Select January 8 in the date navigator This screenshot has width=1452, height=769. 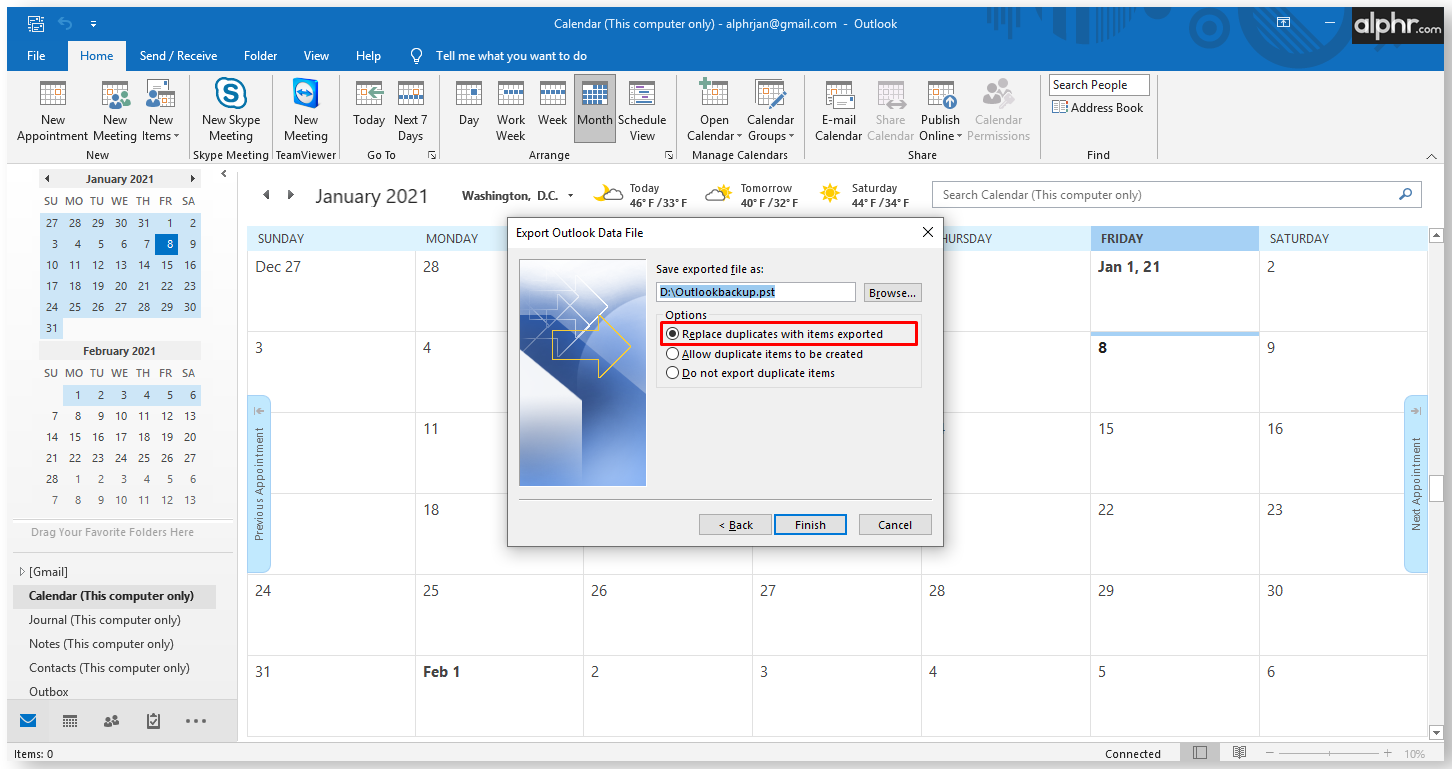[169, 244]
